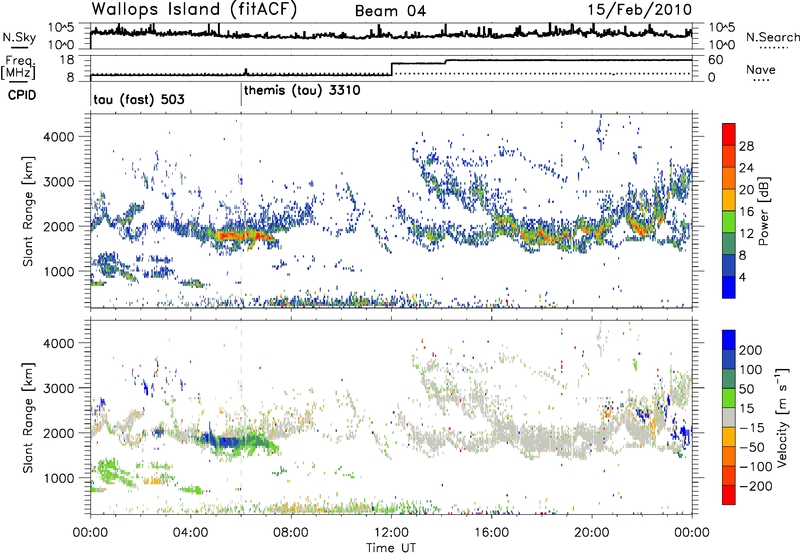
Task: Select the red bottom segment of Velocity bar
Action: click(729, 495)
